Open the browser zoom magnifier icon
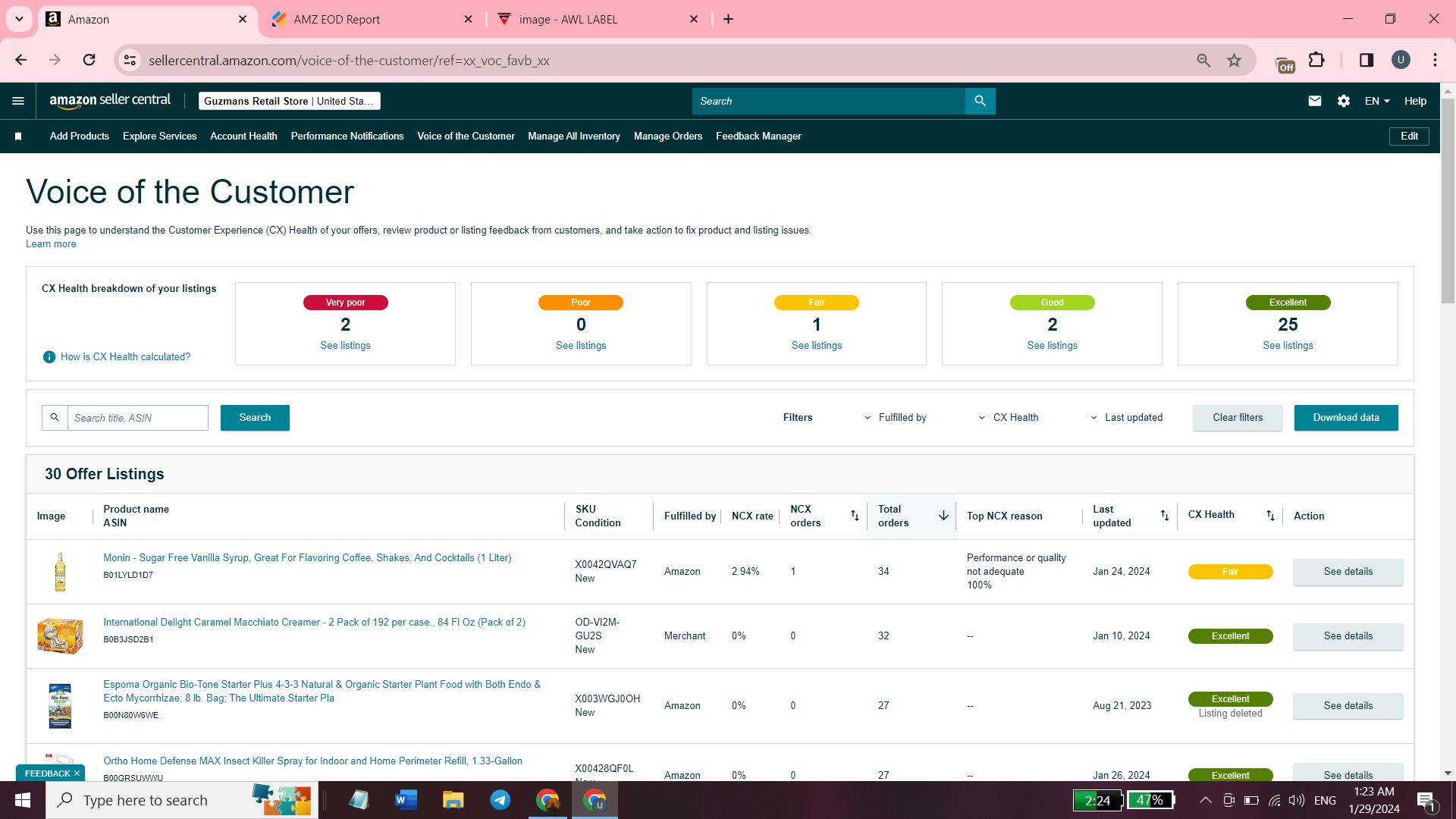Viewport: 1456px width, 819px height. click(1203, 60)
